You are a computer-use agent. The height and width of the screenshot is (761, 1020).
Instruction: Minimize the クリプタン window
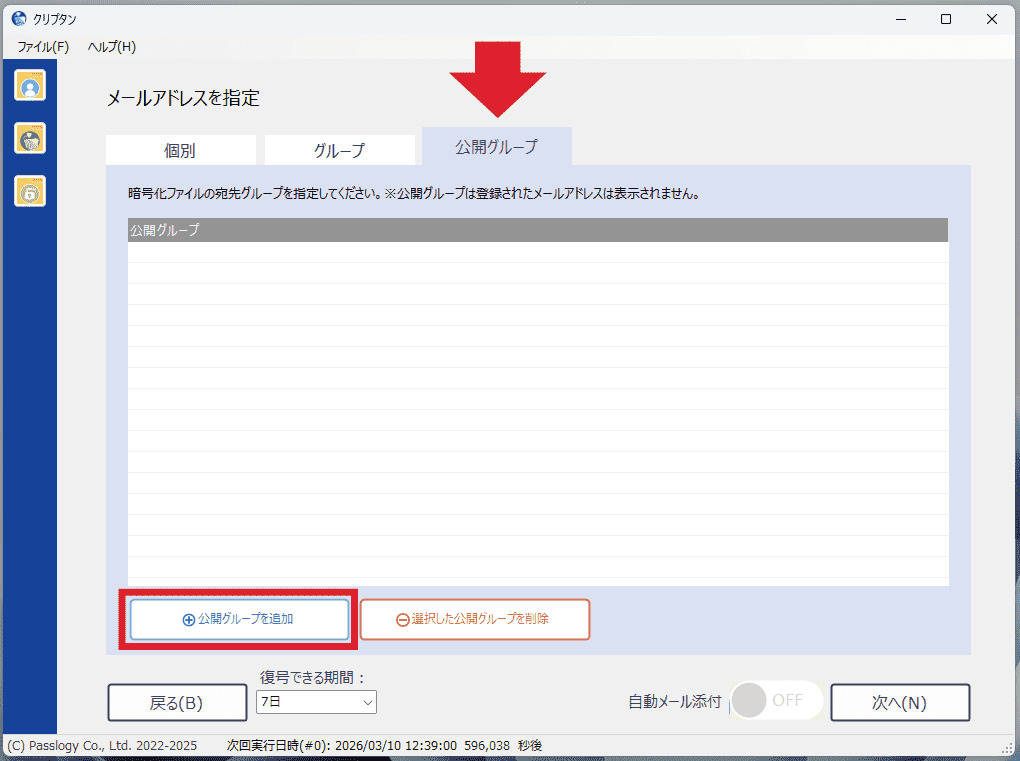[899, 19]
